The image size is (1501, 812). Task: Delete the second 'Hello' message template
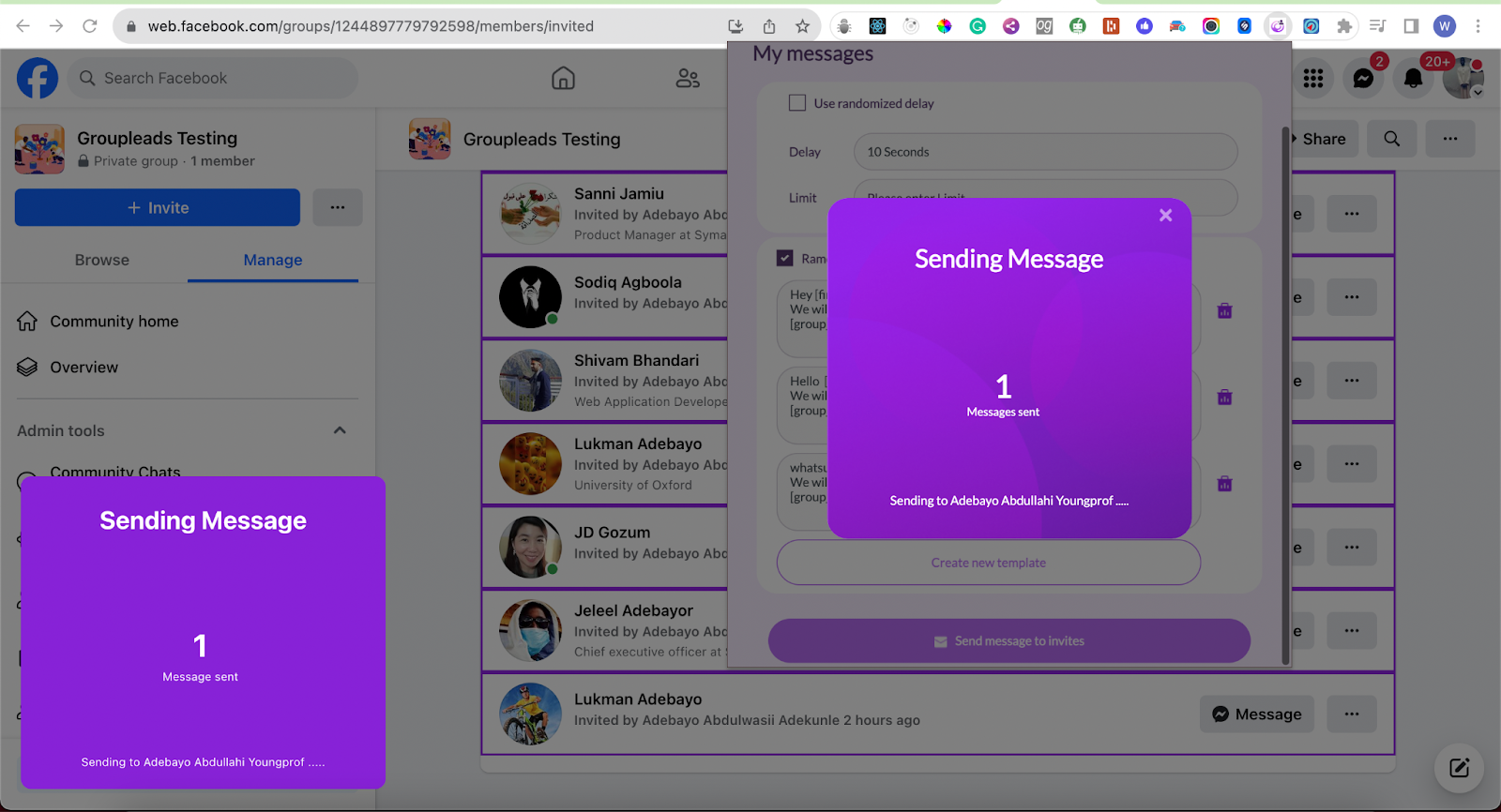point(1224,397)
